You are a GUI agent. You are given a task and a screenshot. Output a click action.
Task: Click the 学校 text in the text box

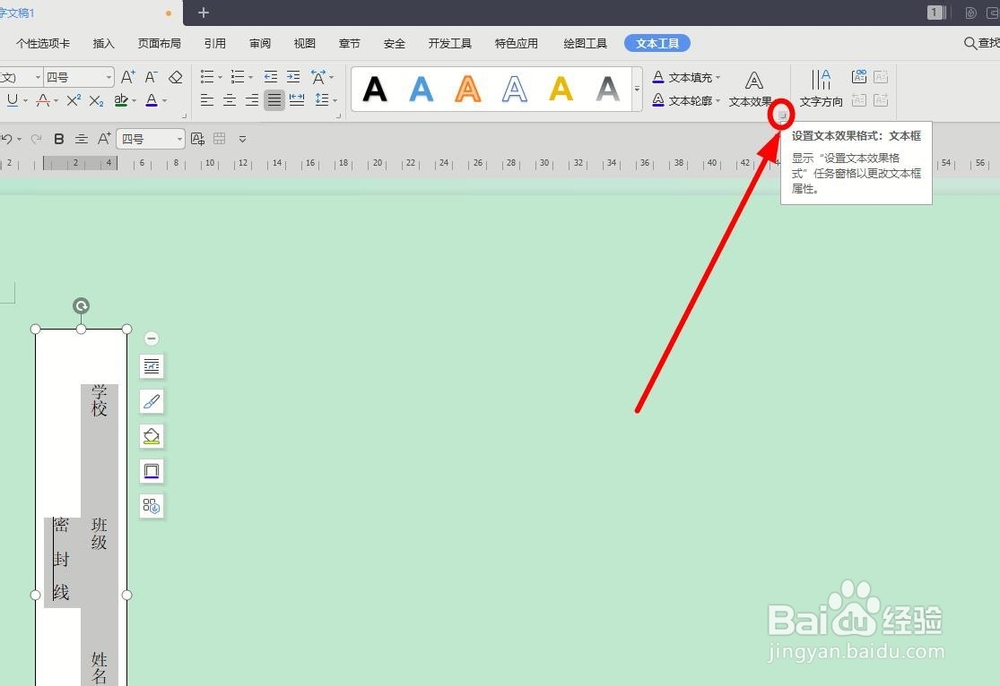point(99,400)
